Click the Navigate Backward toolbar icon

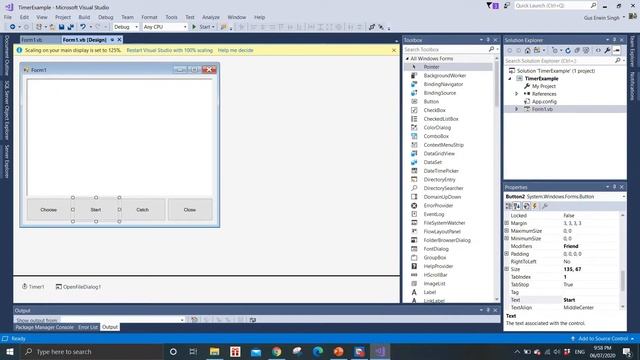pyautogui.click(x=13, y=27)
